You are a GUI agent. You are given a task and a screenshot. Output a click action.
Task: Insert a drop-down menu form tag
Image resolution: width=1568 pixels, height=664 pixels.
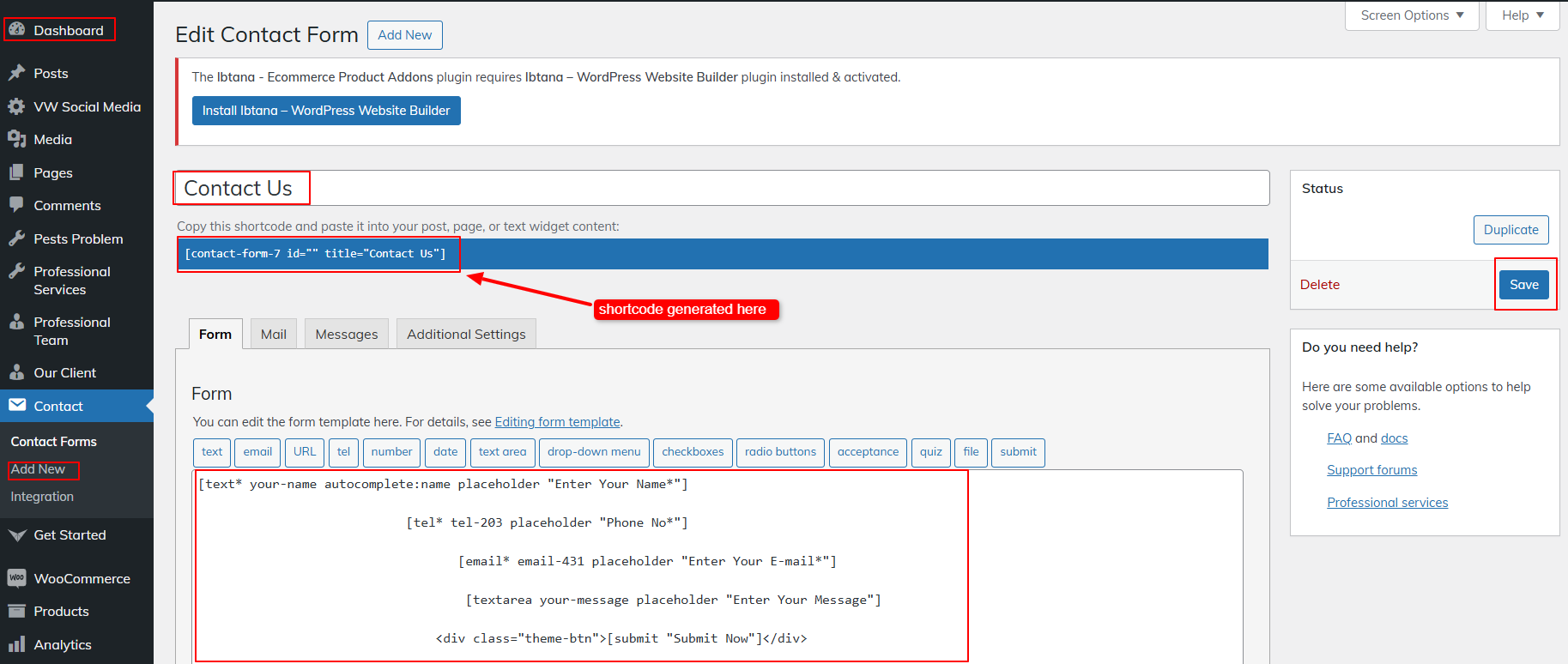(x=594, y=452)
